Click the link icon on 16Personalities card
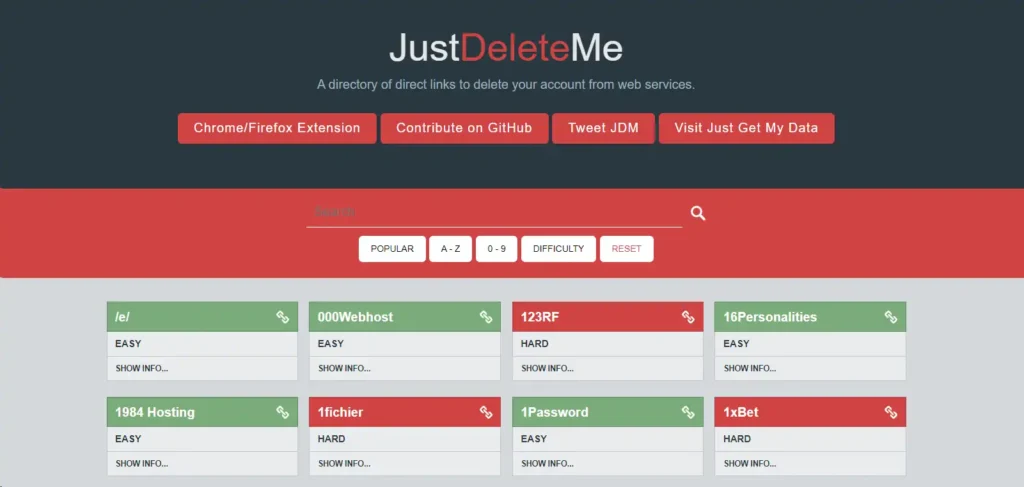The image size is (1024, 487). (891, 317)
